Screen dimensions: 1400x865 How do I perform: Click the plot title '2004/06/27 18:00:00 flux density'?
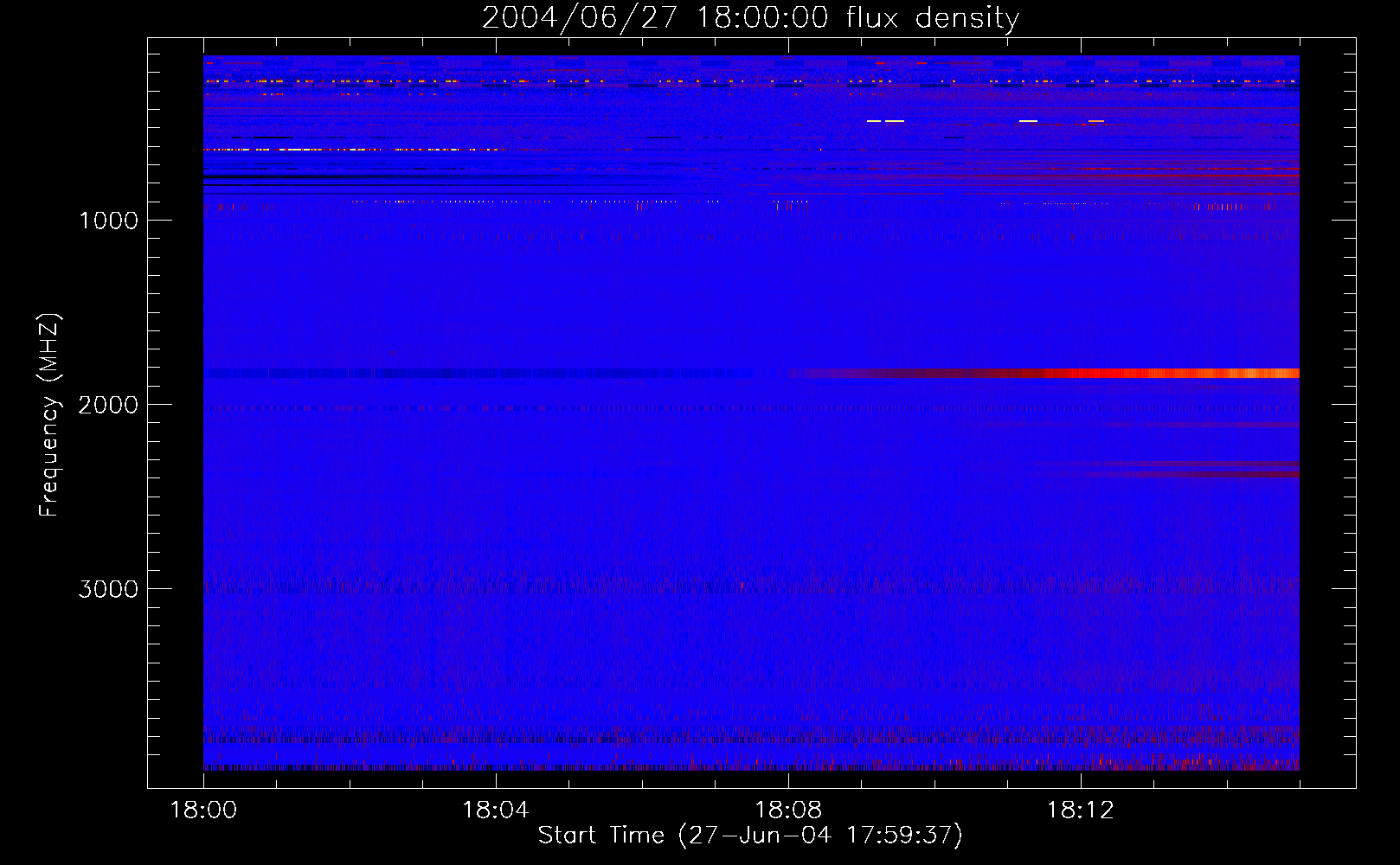point(750,18)
